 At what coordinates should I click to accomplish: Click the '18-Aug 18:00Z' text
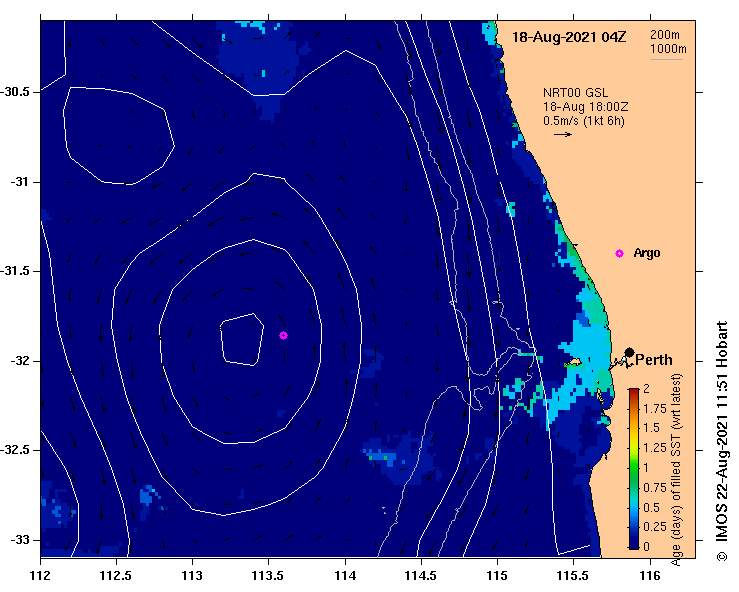pos(585,107)
